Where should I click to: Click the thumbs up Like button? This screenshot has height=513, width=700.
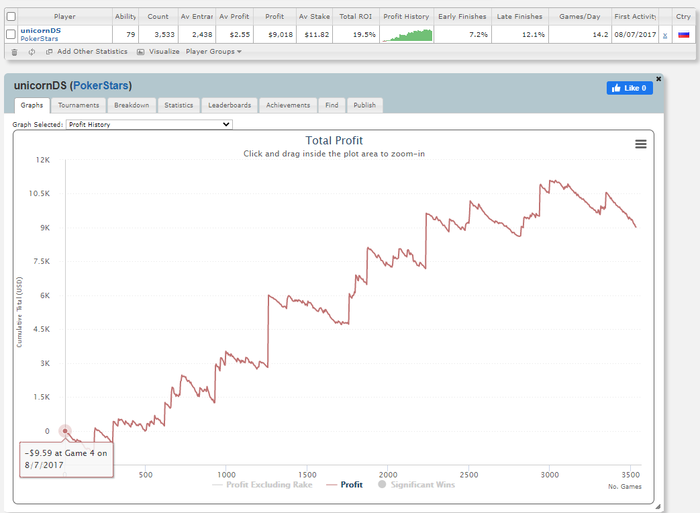pyautogui.click(x=629, y=88)
